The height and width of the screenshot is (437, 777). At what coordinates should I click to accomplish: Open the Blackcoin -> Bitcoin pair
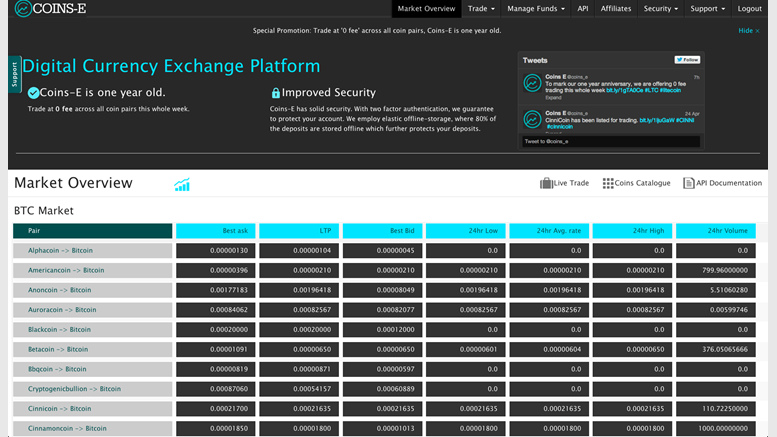click(x=59, y=330)
